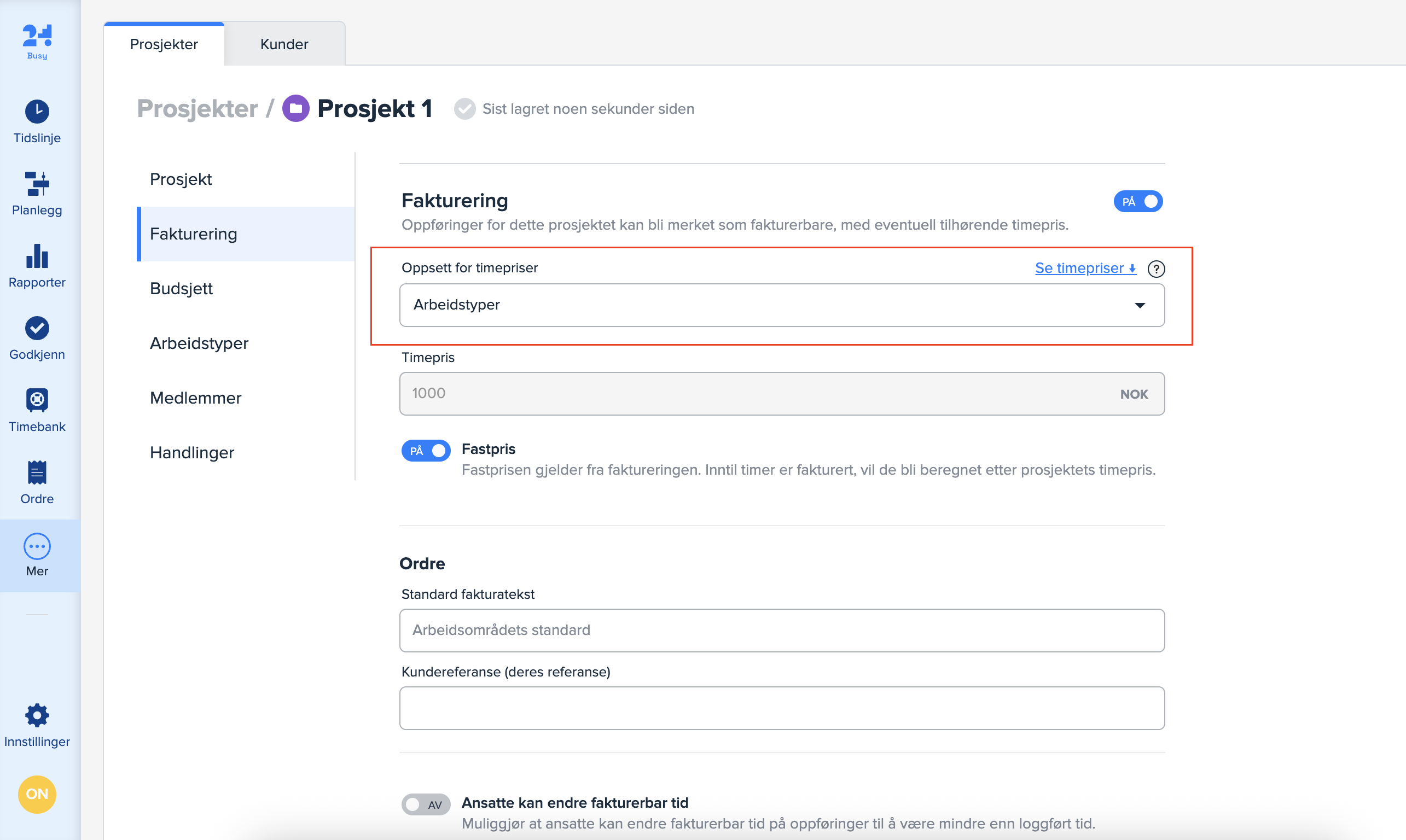Open the Planlegg planning icon
The image size is (1406, 840).
(x=37, y=184)
